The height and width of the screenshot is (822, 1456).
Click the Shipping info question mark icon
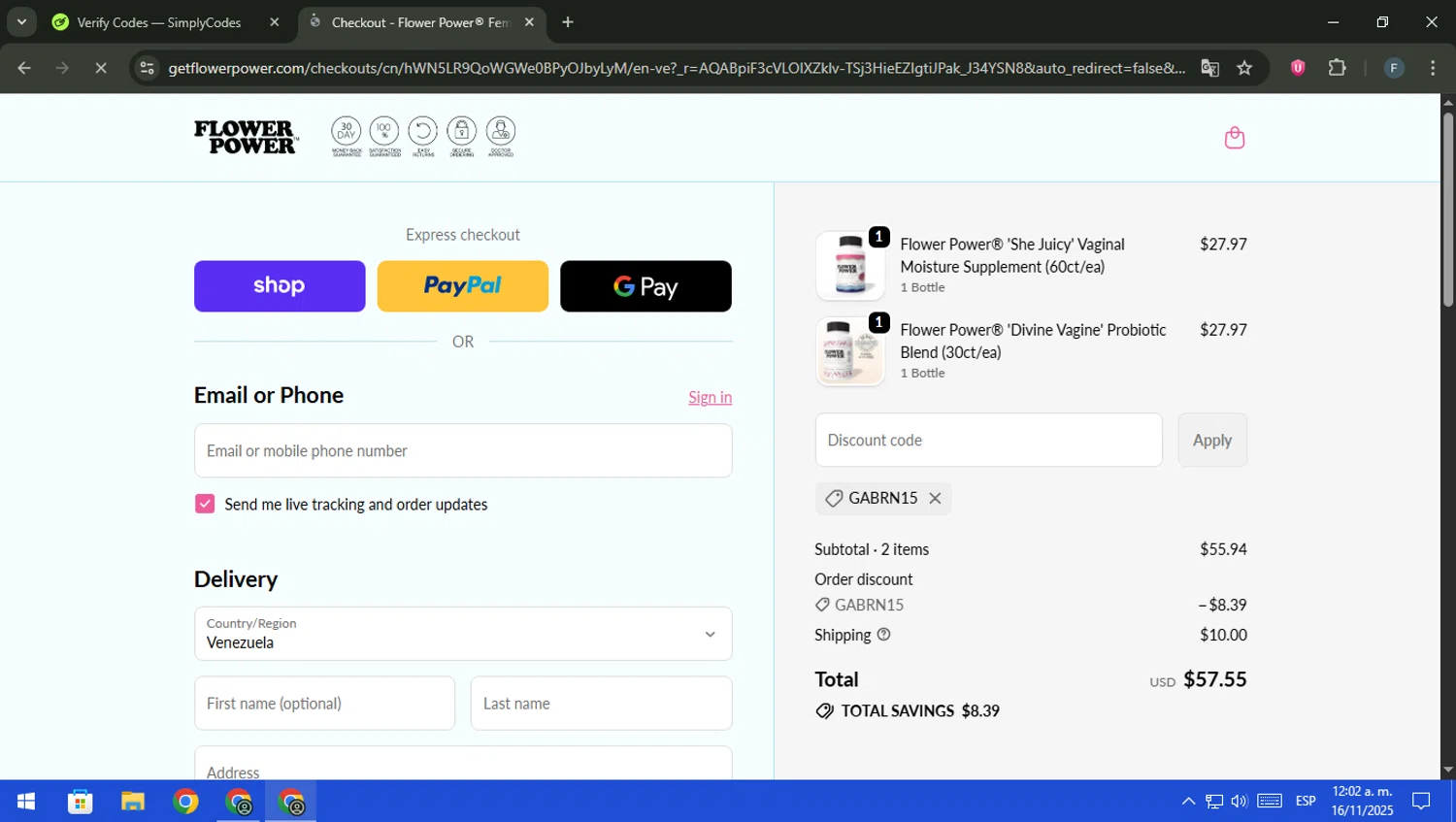[883, 635]
